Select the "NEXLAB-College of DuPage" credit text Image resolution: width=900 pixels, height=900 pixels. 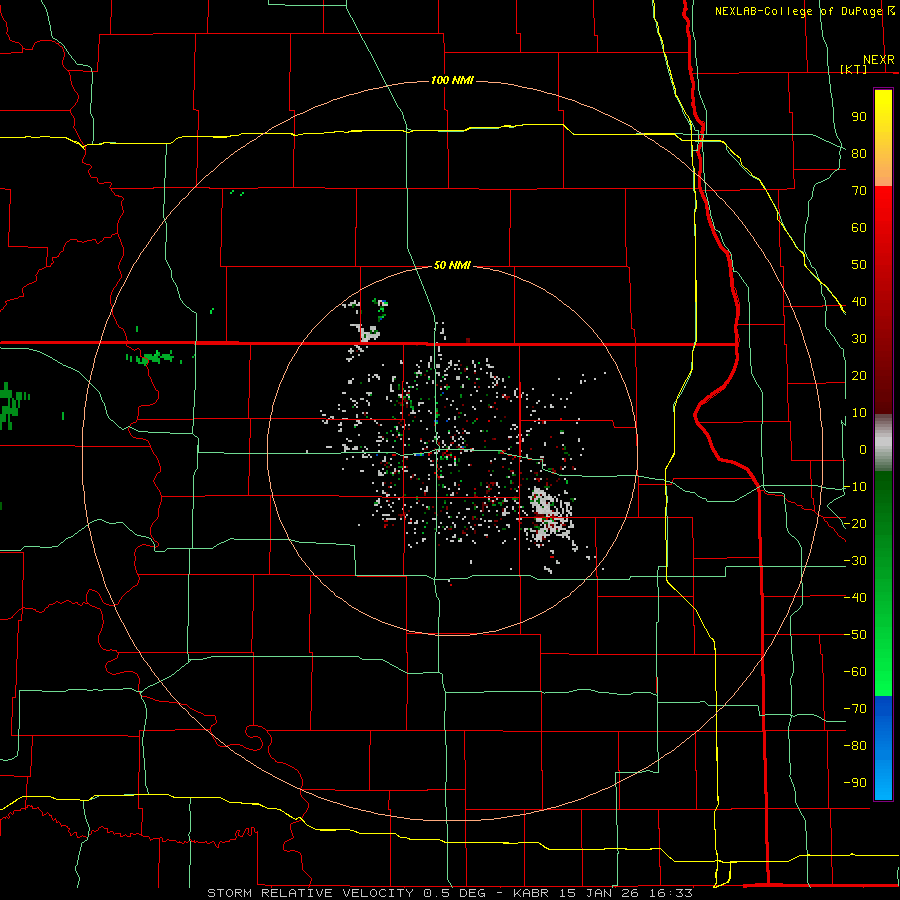(798, 11)
